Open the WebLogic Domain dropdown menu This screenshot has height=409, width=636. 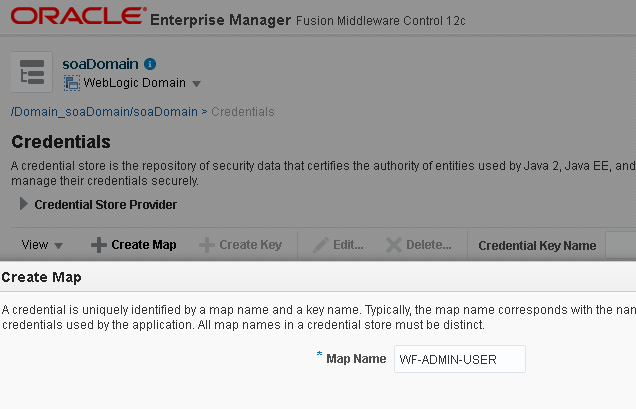[196, 84]
